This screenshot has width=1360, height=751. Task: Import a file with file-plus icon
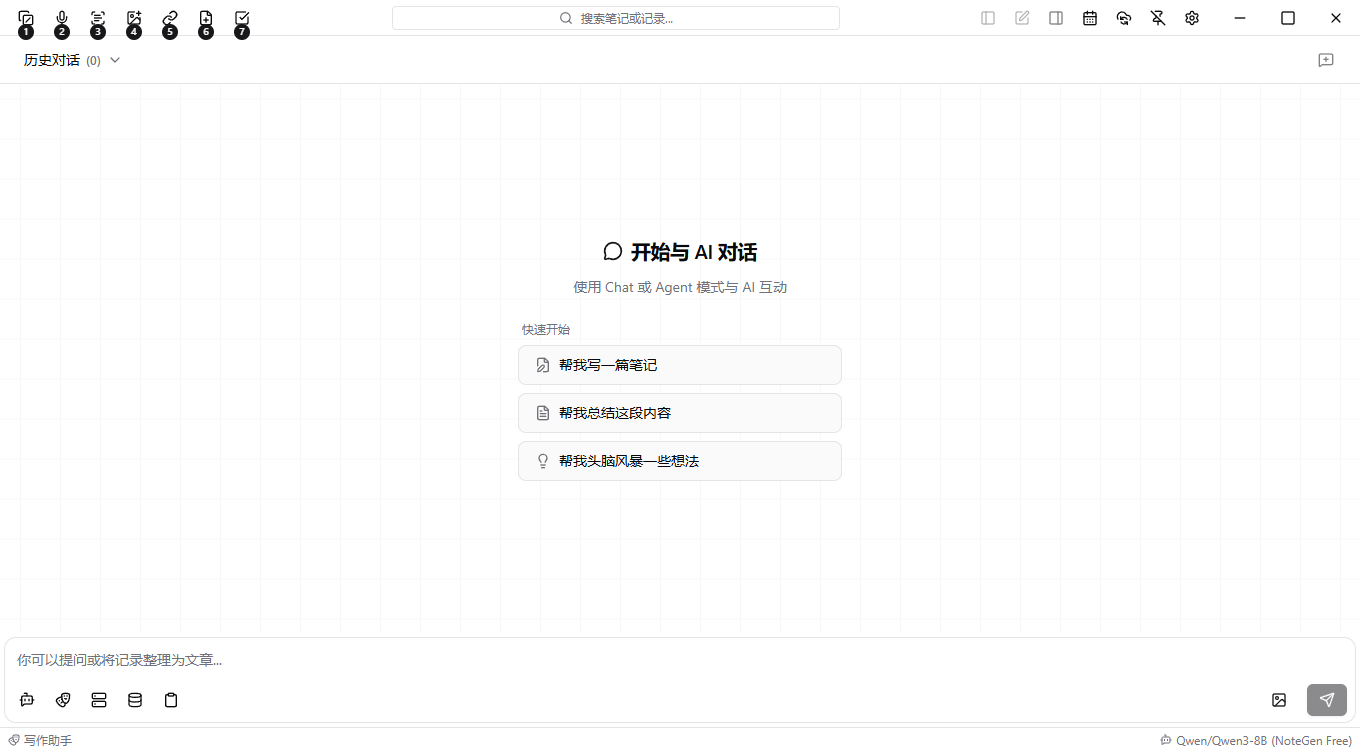[206, 18]
